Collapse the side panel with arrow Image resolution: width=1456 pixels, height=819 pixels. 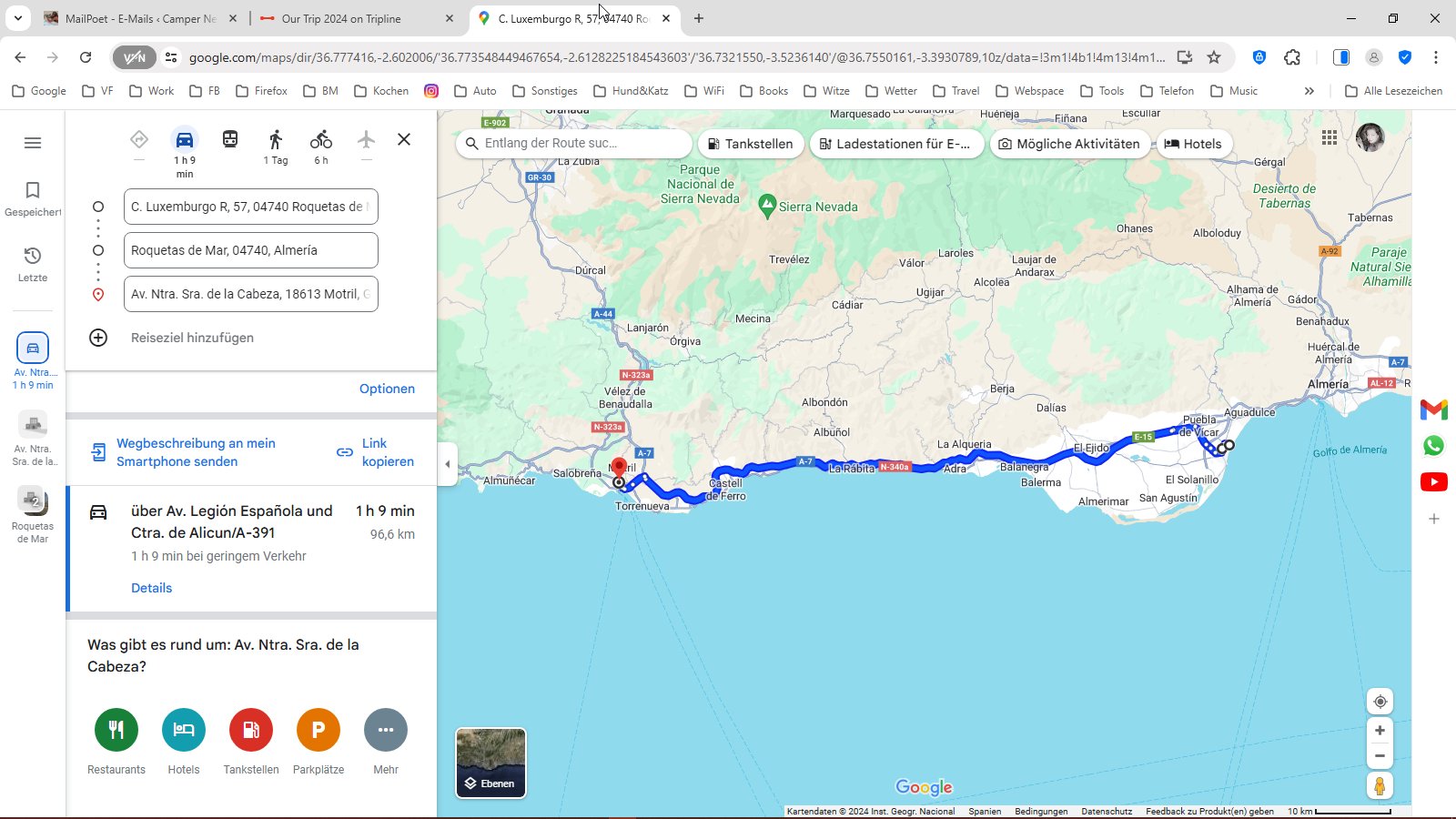click(x=447, y=464)
